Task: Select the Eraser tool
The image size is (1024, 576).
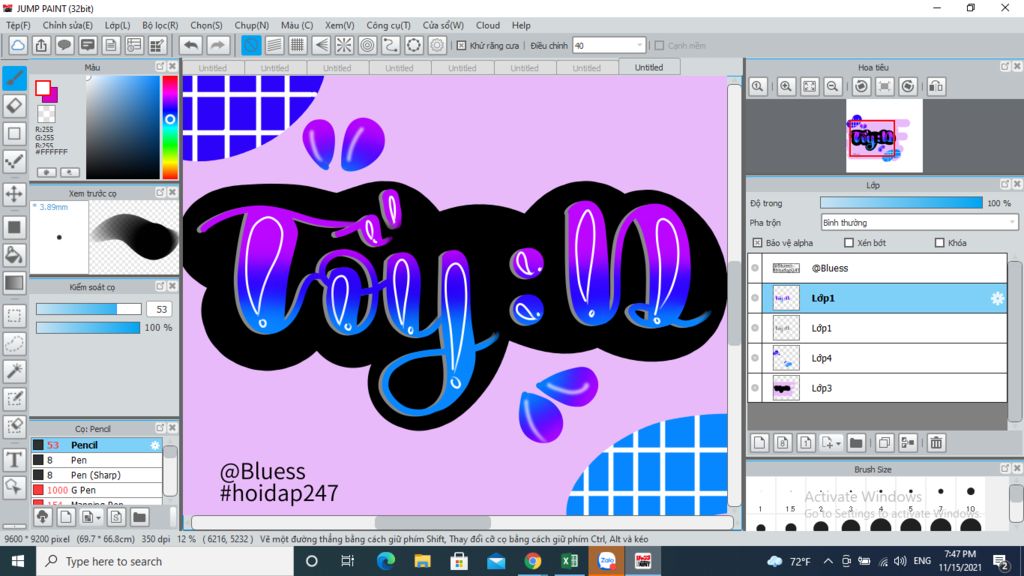Action: [x=14, y=106]
